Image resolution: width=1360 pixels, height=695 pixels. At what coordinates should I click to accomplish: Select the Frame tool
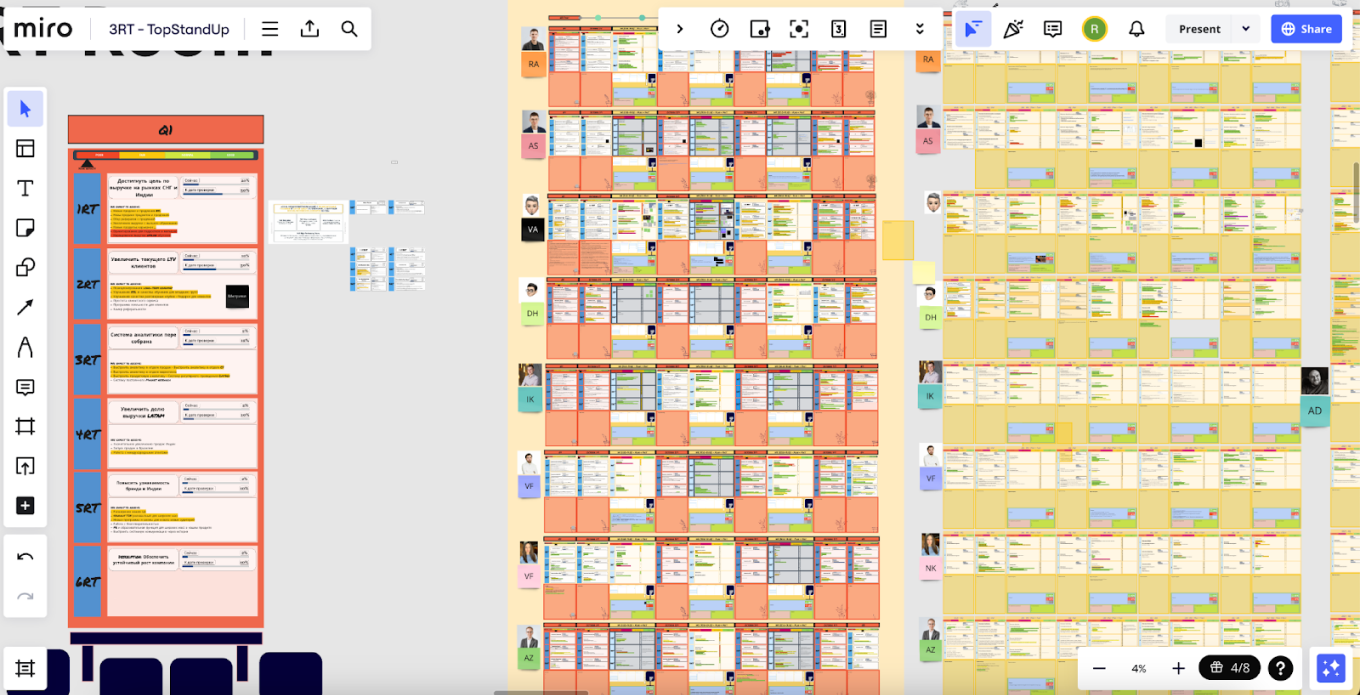(25, 427)
